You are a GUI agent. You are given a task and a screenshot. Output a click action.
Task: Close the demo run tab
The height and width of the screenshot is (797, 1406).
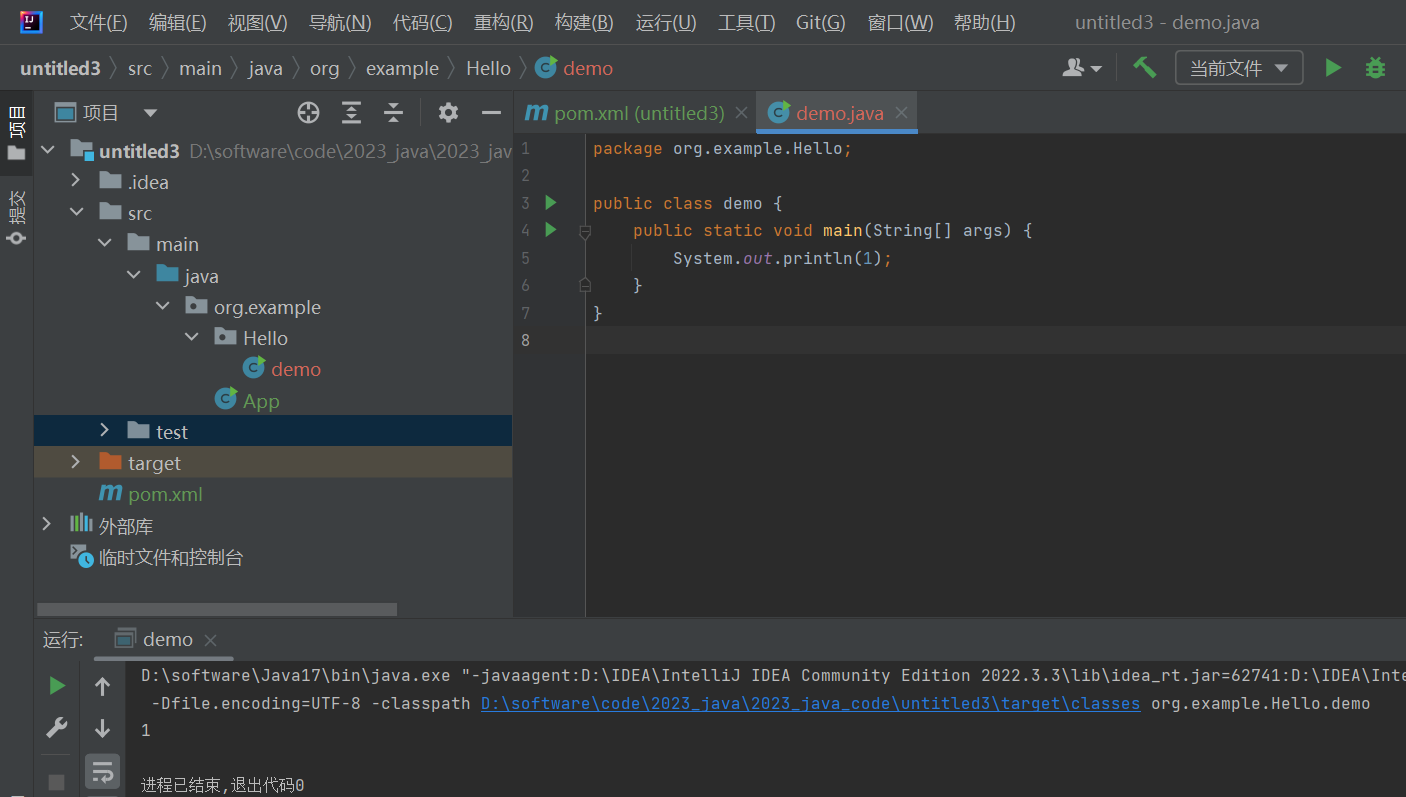coord(210,640)
